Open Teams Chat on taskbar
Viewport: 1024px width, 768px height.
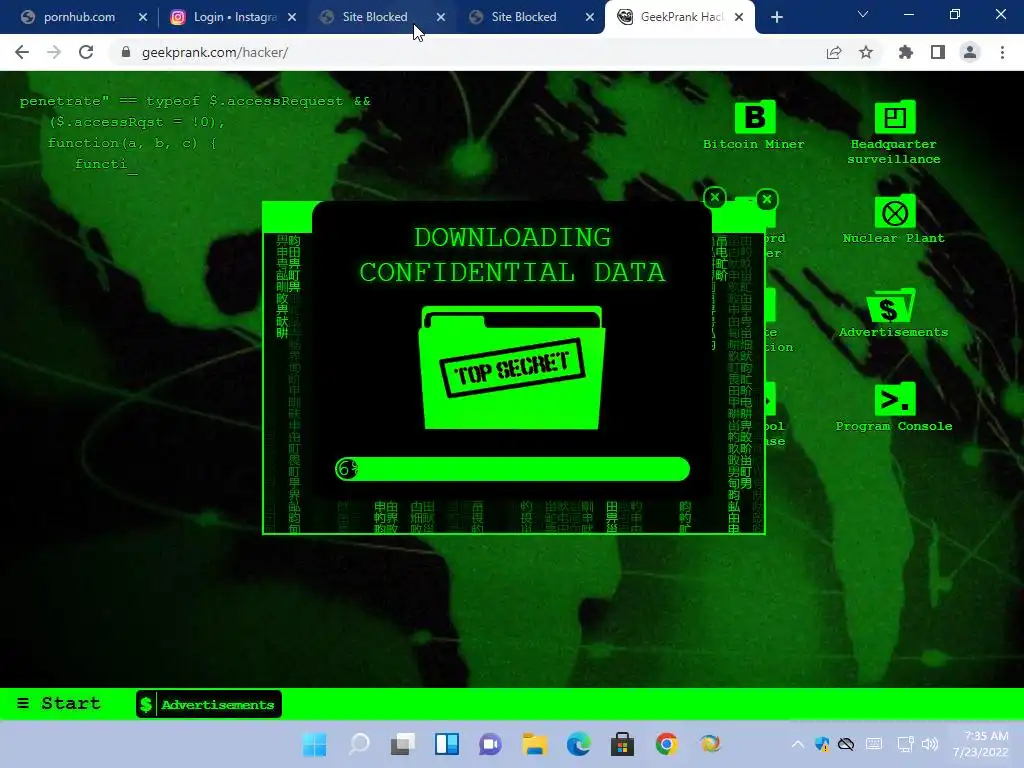[x=490, y=744]
